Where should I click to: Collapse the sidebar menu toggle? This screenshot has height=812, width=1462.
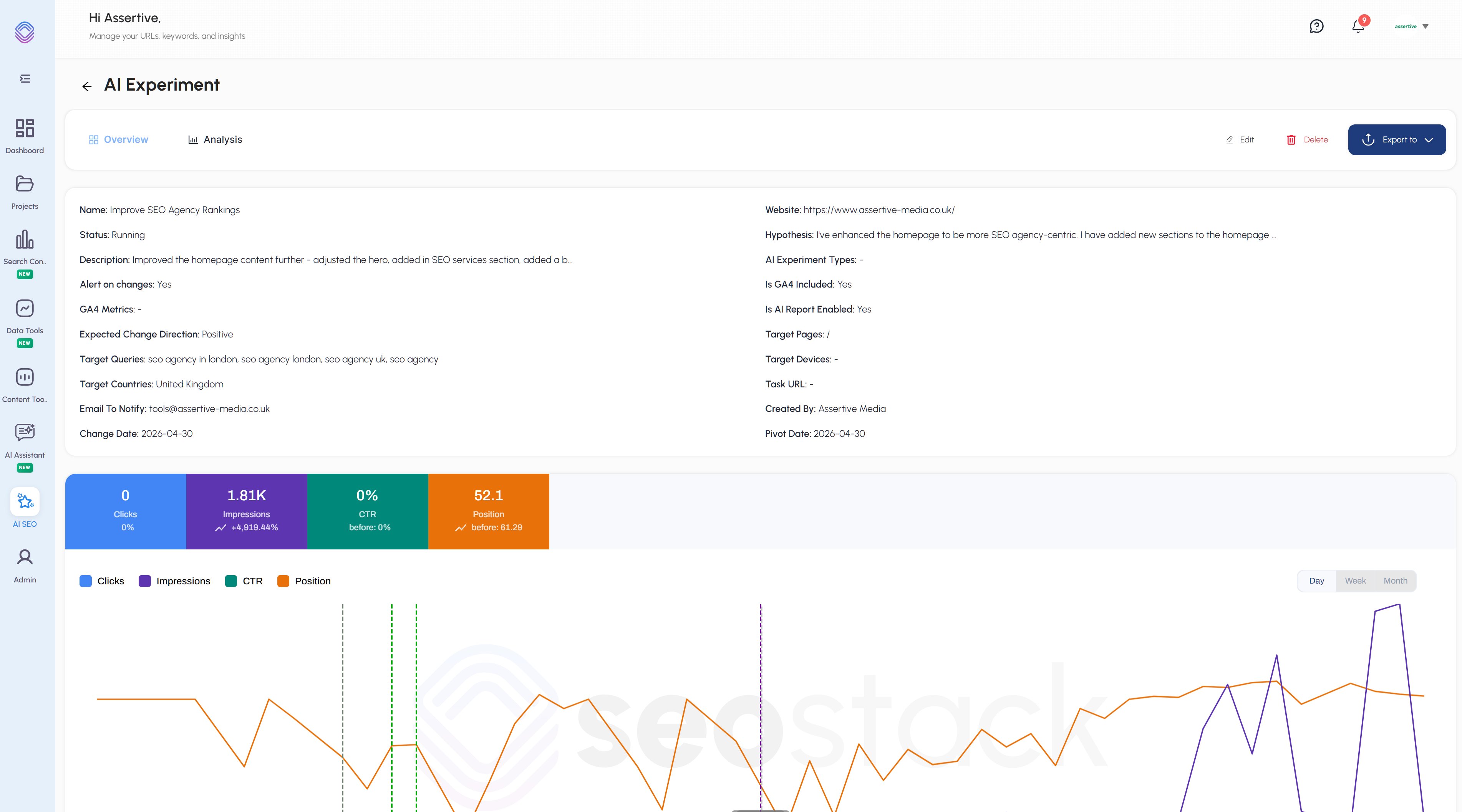(x=25, y=78)
